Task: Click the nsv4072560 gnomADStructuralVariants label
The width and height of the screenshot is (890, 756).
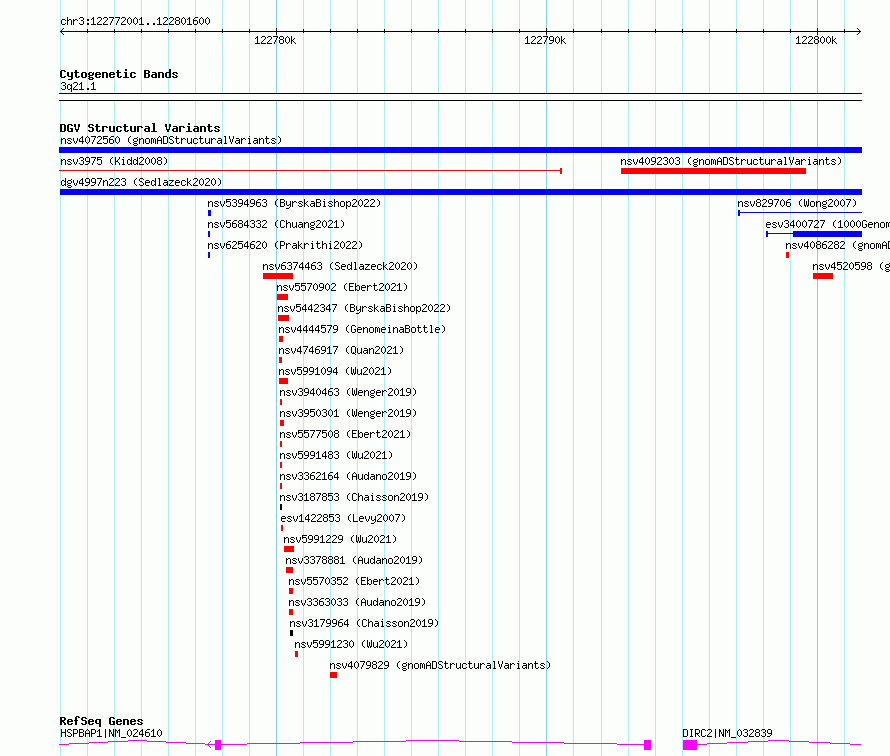Action: (x=171, y=140)
